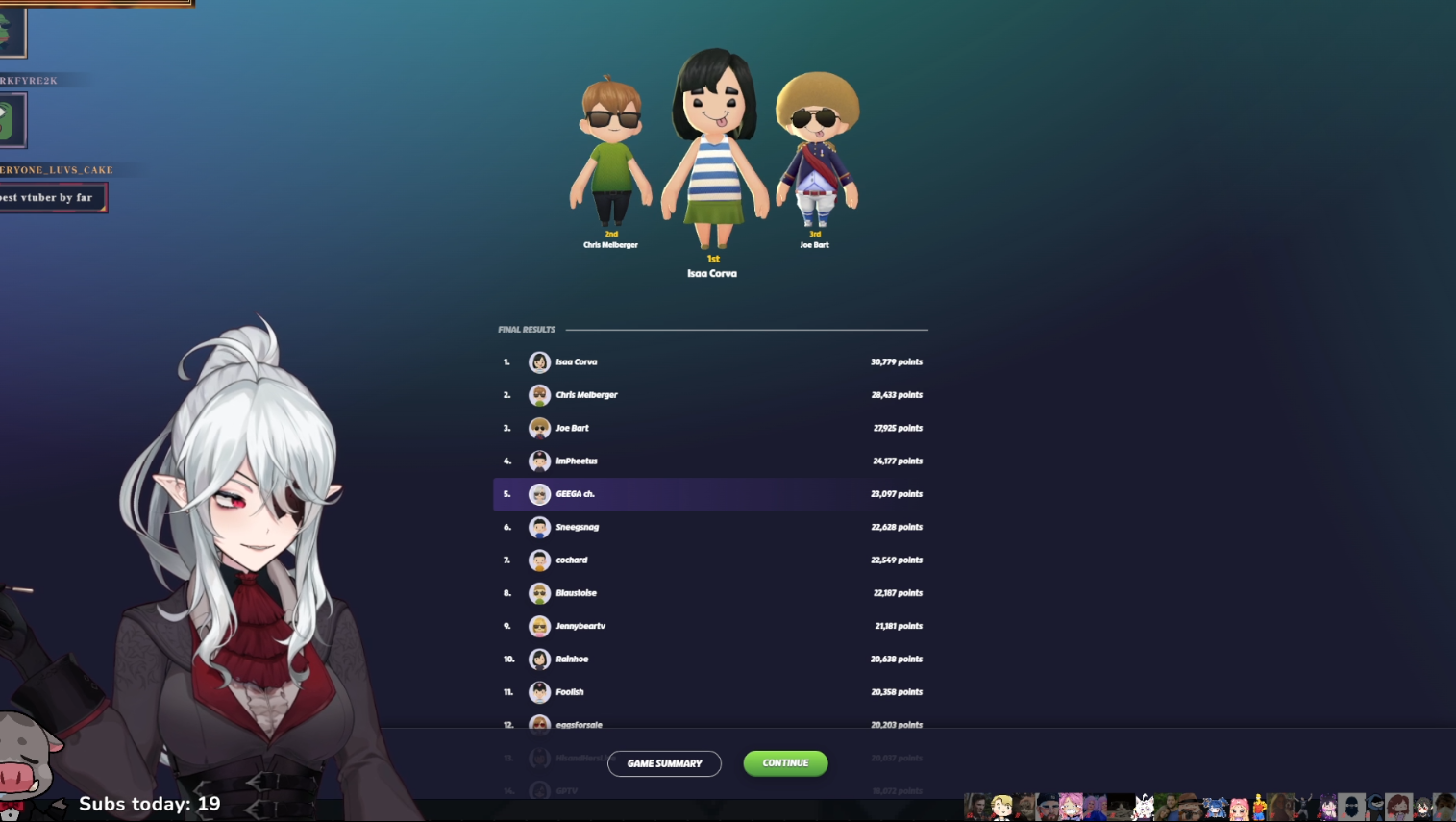
Task: Click the player name Foolish
Action: (569, 692)
